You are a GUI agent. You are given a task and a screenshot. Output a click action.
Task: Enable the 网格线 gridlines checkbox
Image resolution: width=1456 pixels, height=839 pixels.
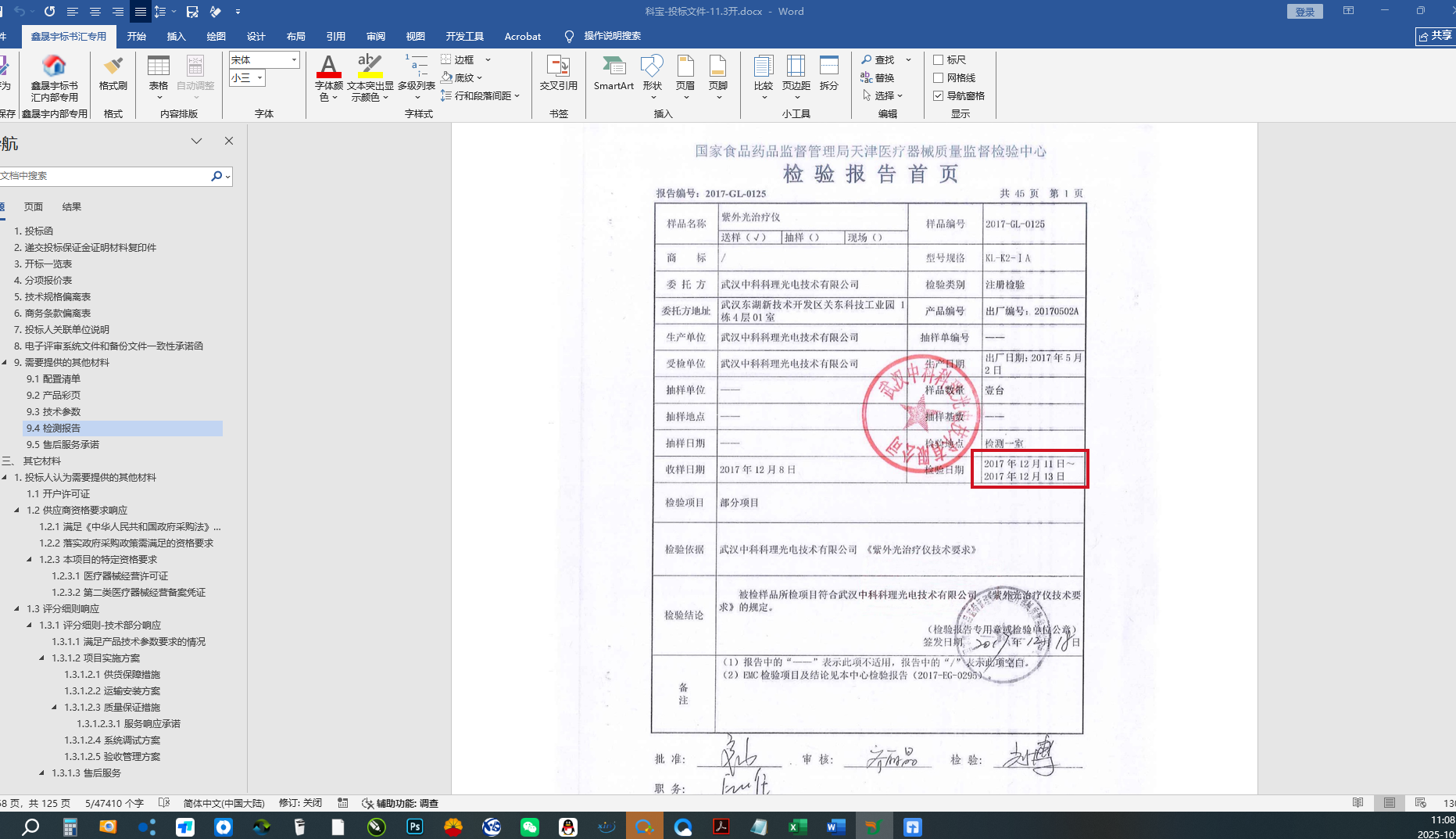(939, 77)
